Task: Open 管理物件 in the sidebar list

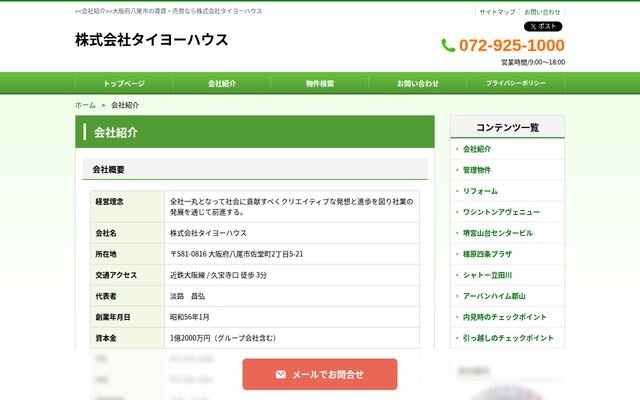Action: (x=477, y=170)
